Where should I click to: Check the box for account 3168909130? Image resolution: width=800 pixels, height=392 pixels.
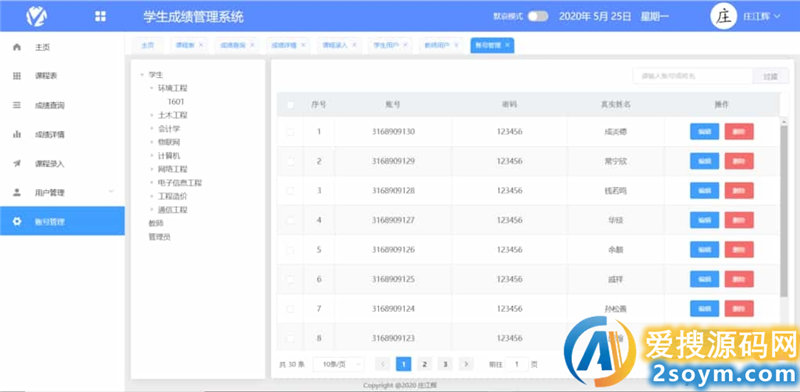pos(291,132)
